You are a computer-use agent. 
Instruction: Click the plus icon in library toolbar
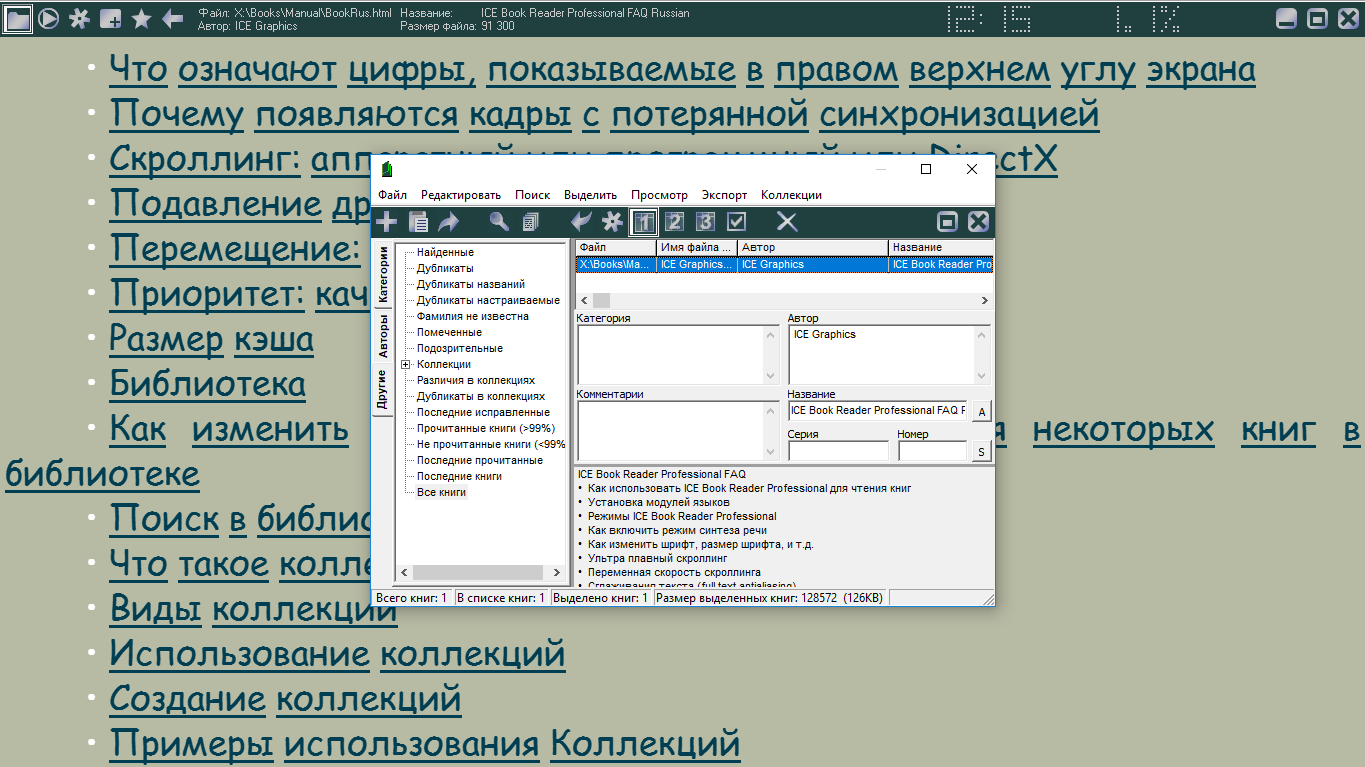coord(387,222)
